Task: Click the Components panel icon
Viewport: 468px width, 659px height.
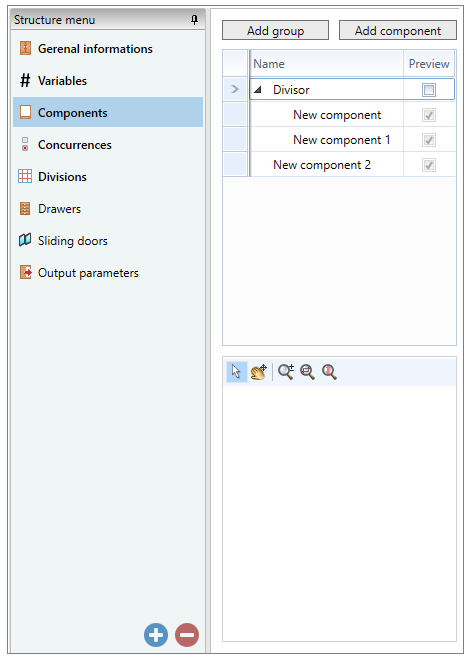Action: [25, 112]
